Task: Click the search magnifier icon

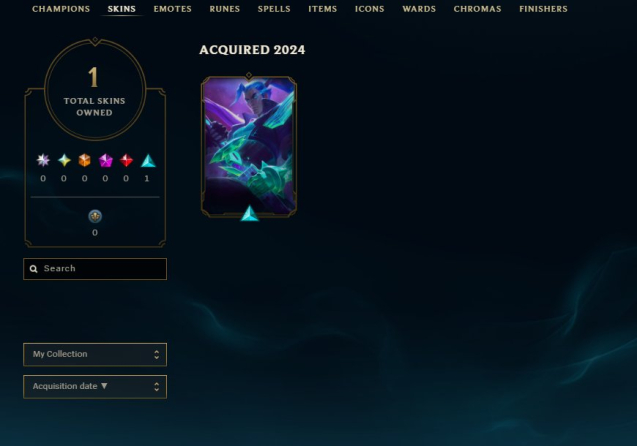Action: click(34, 269)
